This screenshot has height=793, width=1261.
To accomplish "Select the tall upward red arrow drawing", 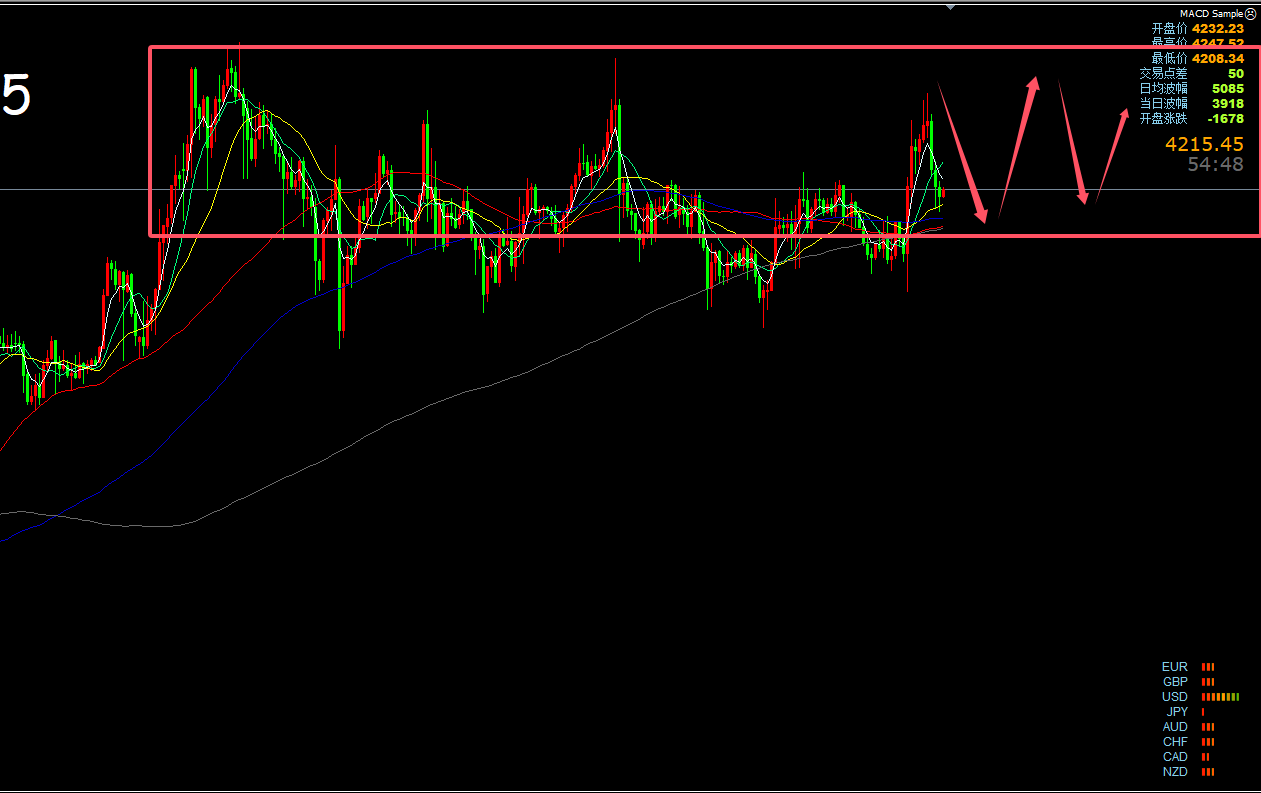I will pyautogui.click(x=1019, y=143).
